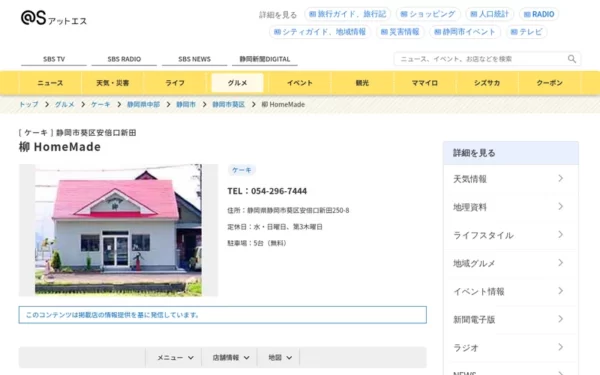Click the ケーキ category tag
The image size is (600, 375).
[x=242, y=170]
